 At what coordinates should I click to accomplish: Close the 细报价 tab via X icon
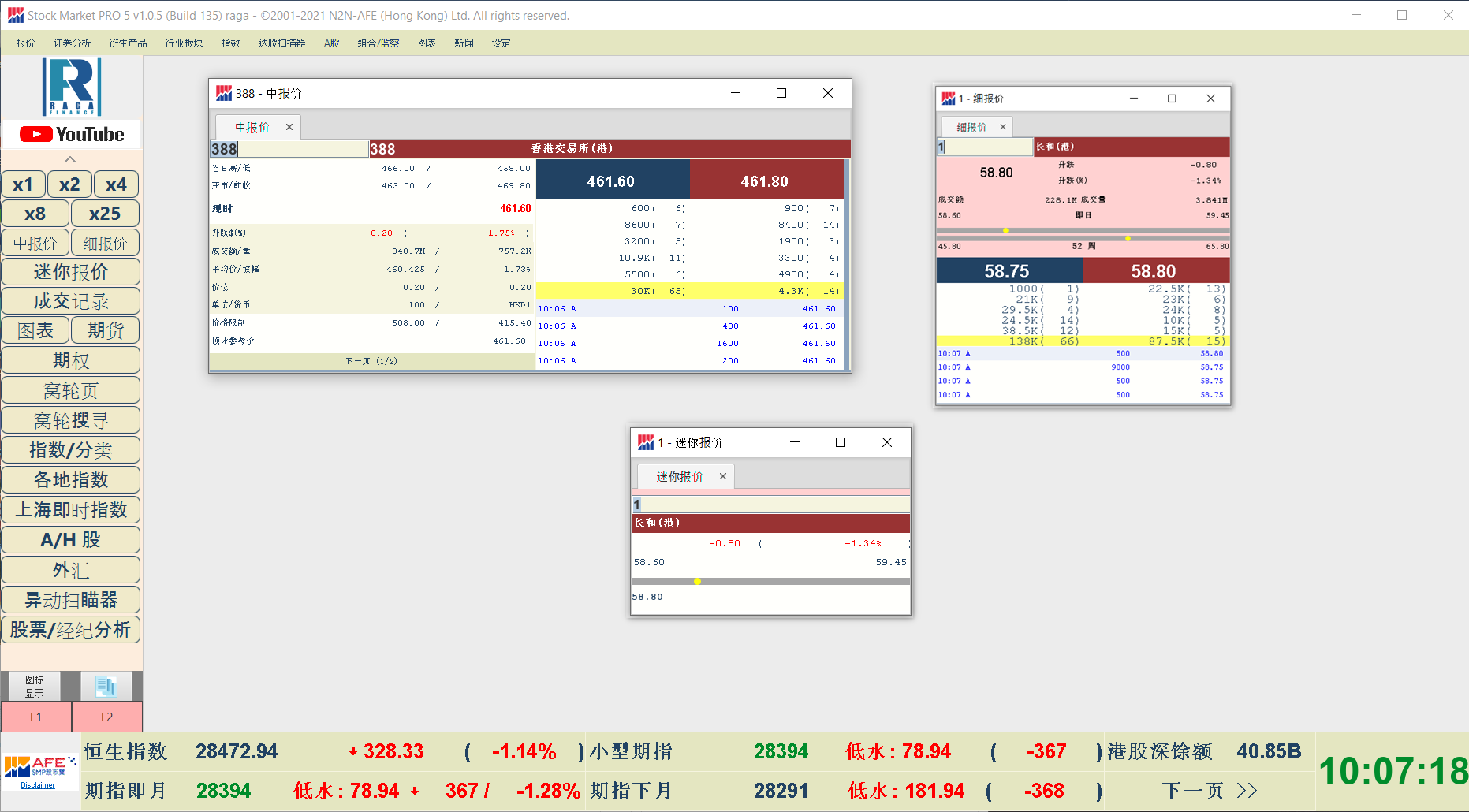[1003, 127]
